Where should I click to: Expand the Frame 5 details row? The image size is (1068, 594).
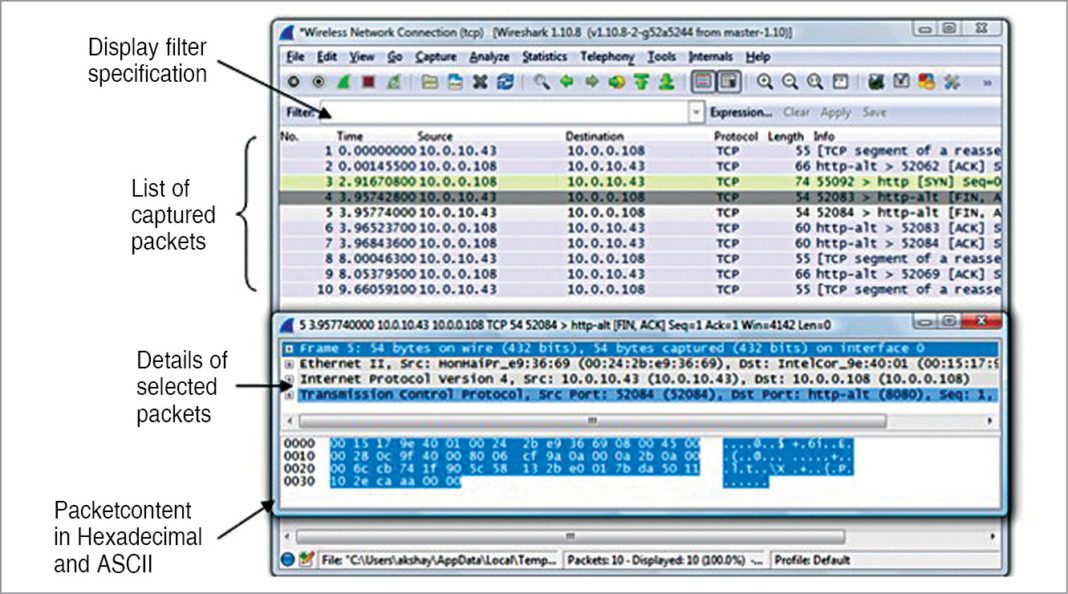point(289,349)
